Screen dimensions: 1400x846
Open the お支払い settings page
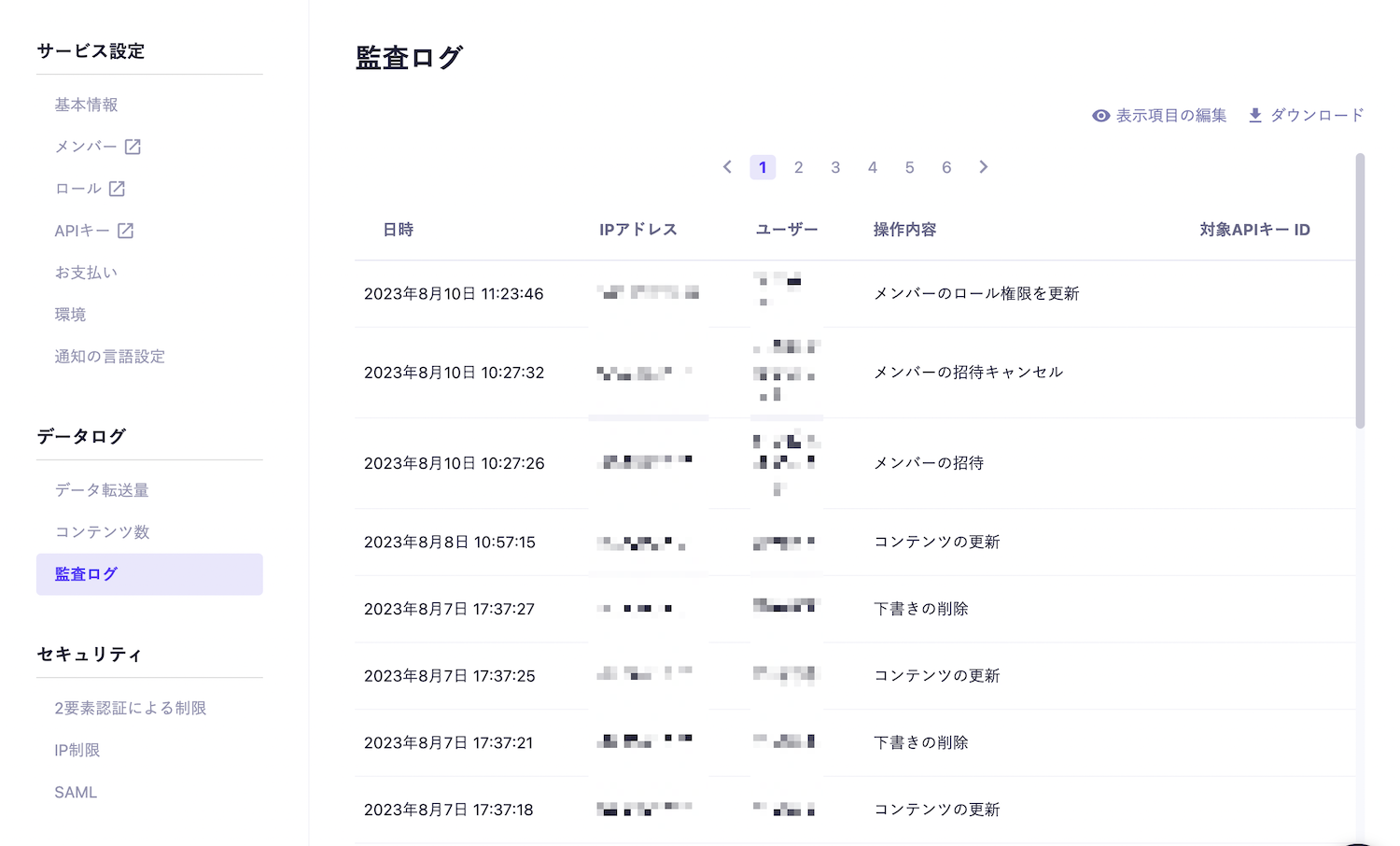click(x=86, y=272)
